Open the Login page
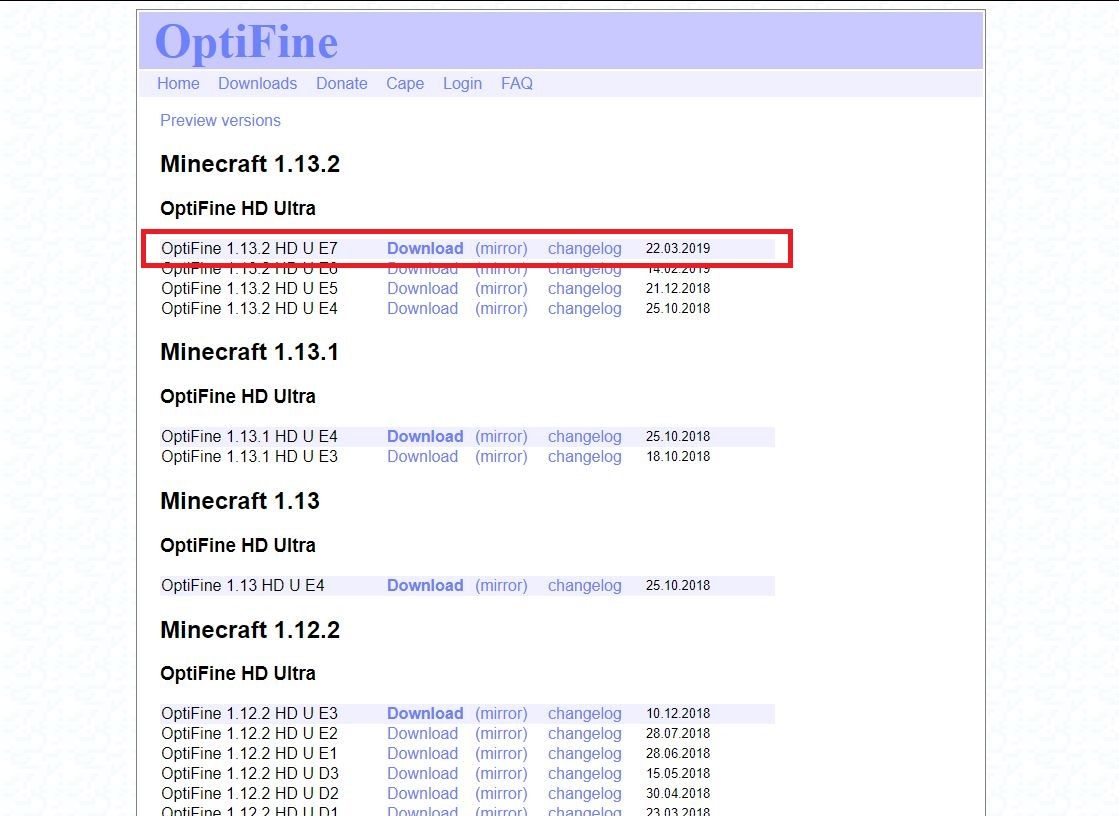This screenshot has width=1119, height=816. 462,84
